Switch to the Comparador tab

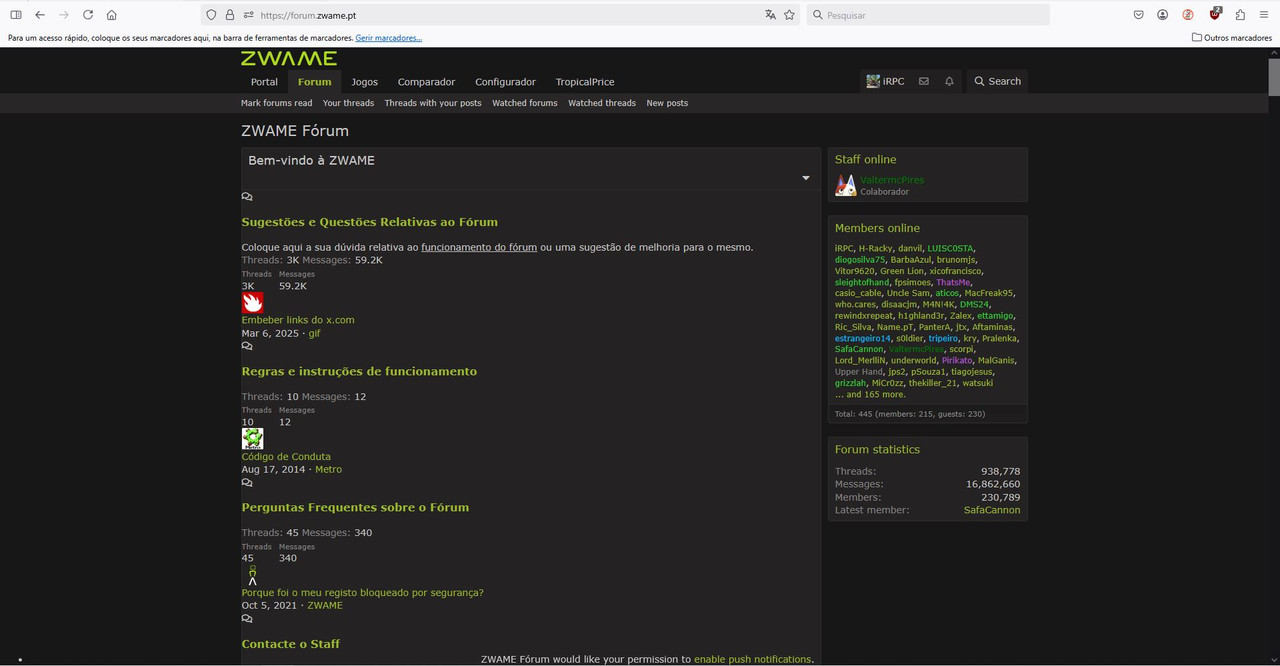coord(426,82)
